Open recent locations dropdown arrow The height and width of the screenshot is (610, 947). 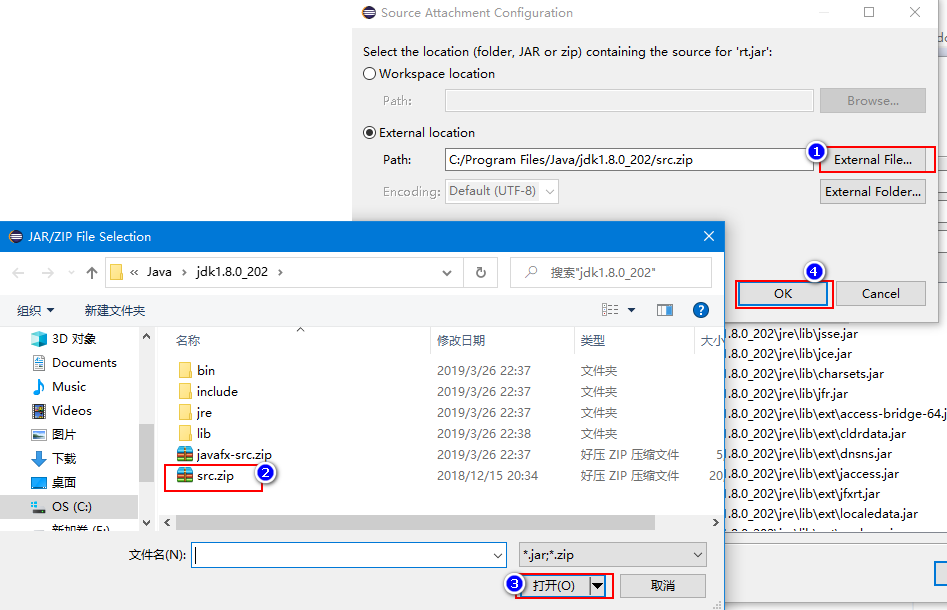pyautogui.click(x=71, y=273)
